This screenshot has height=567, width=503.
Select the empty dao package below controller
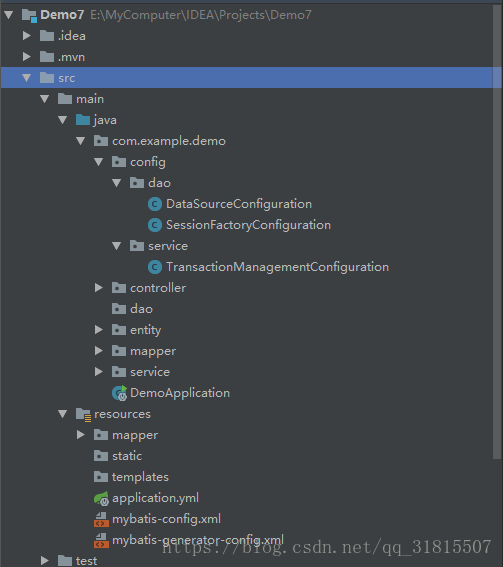141,309
